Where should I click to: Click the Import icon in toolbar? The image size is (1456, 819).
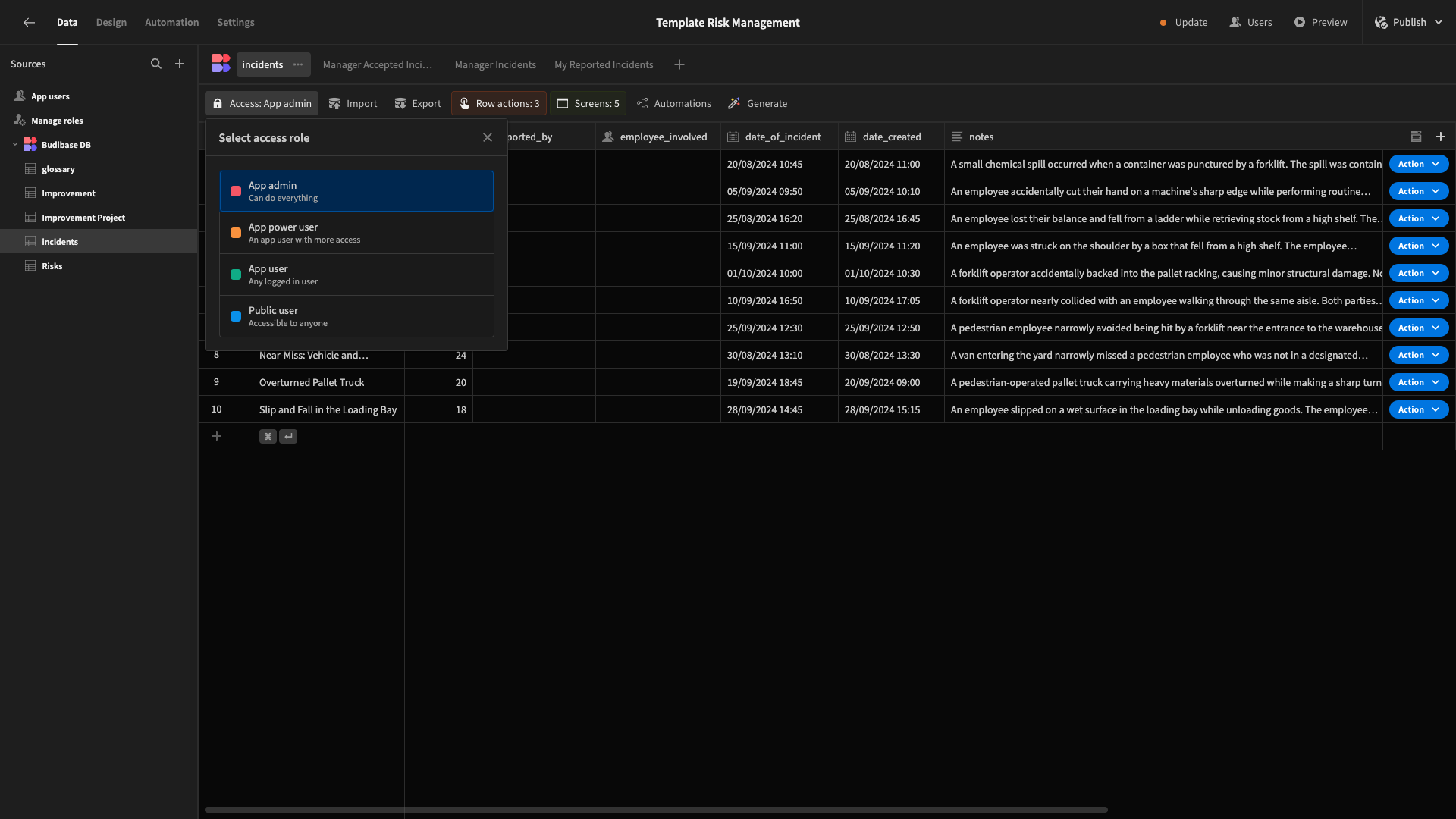334,104
